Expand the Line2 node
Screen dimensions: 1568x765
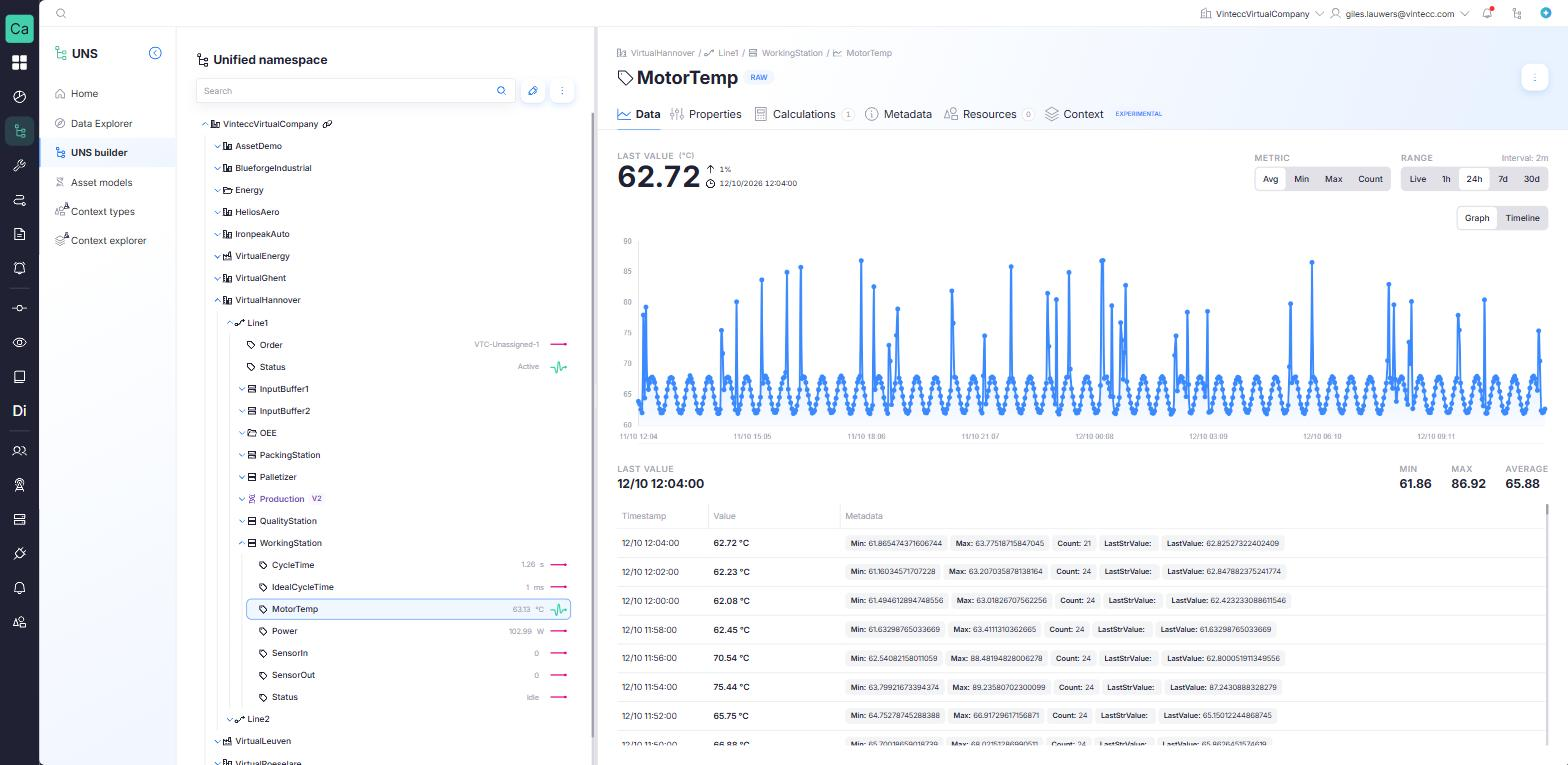[230, 719]
